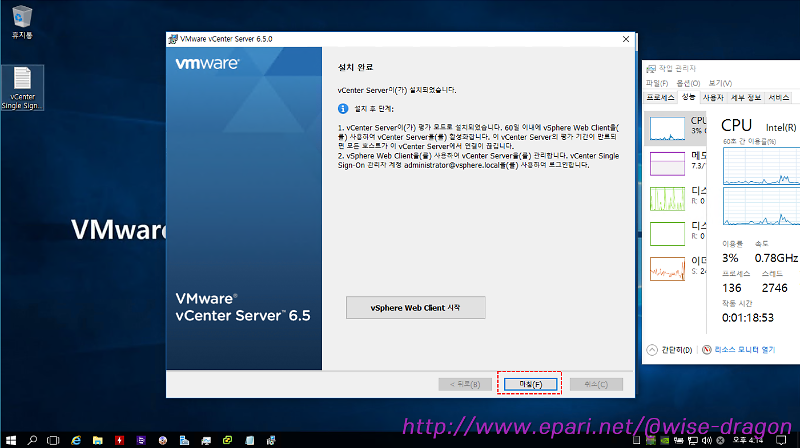The height and width of the screenshot is (448, 800).
Task: Click gray circled X tray icon
Action: tap(720, 440)
